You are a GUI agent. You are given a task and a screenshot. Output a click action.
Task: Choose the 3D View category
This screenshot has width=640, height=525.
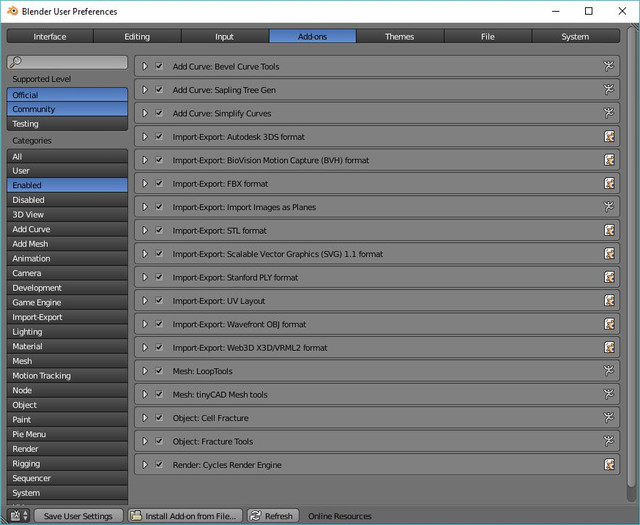click(67, 215)
